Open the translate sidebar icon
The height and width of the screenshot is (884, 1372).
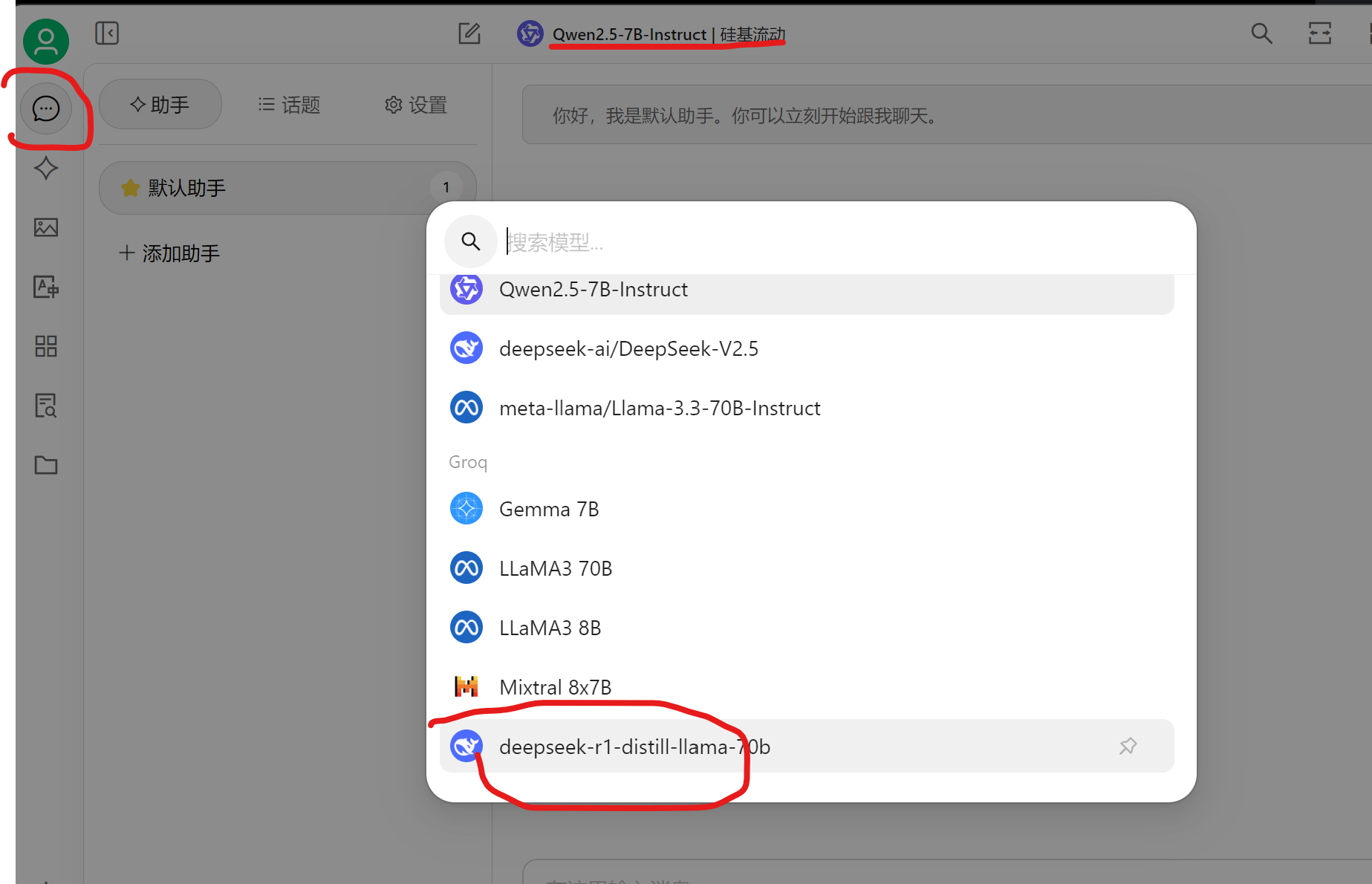46,287
